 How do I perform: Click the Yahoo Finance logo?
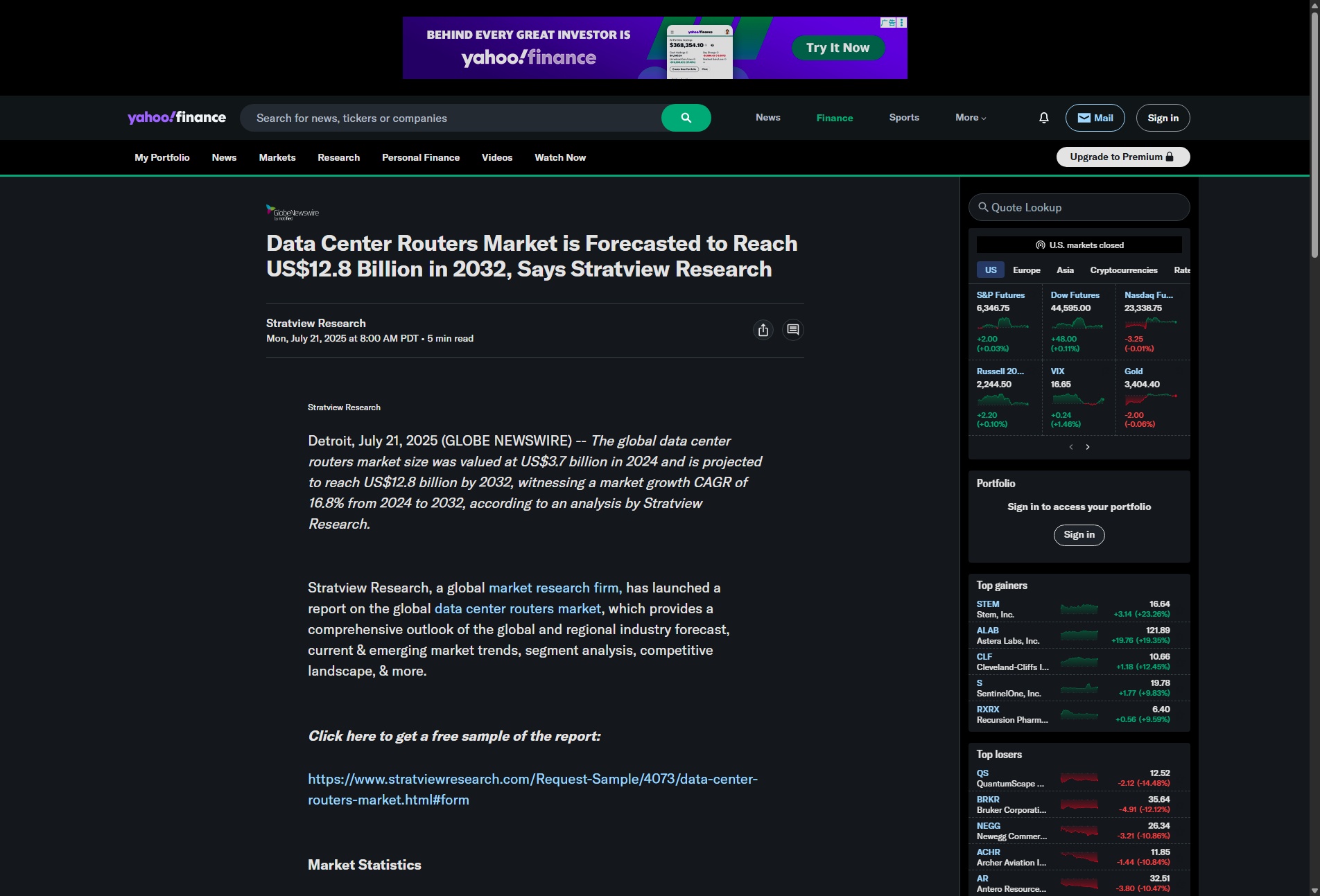click(x=177, y=117)
